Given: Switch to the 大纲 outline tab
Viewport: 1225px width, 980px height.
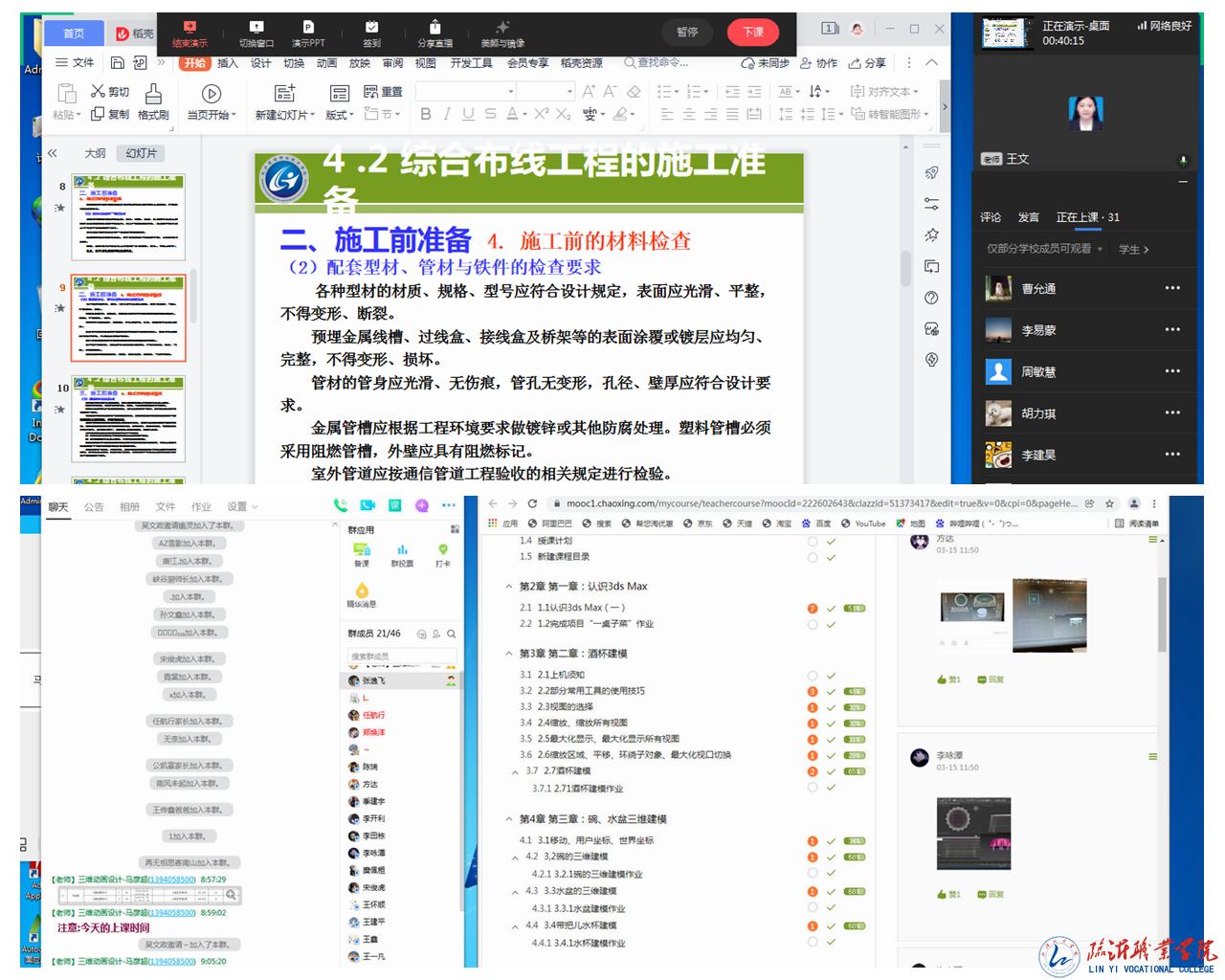Looking at the screenshot, I should pyautogui.click(x=95, y=153).
